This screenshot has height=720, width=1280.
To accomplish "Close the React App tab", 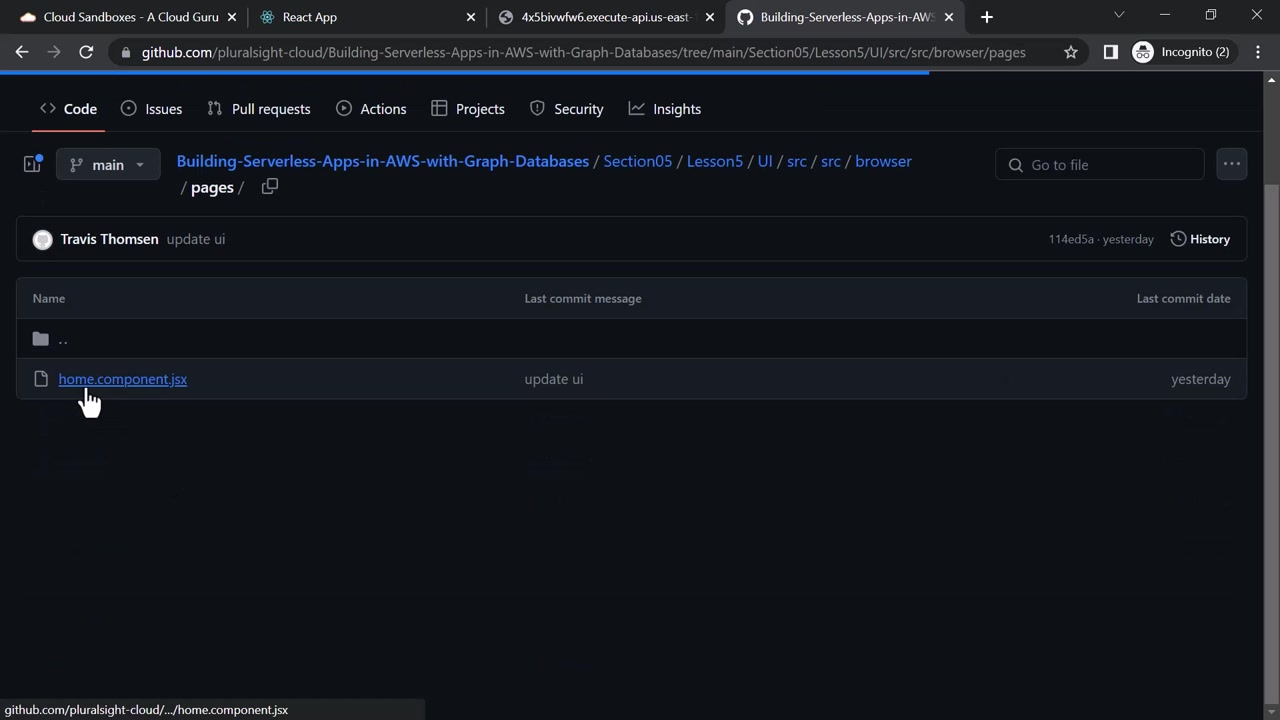I will (471, 17).
